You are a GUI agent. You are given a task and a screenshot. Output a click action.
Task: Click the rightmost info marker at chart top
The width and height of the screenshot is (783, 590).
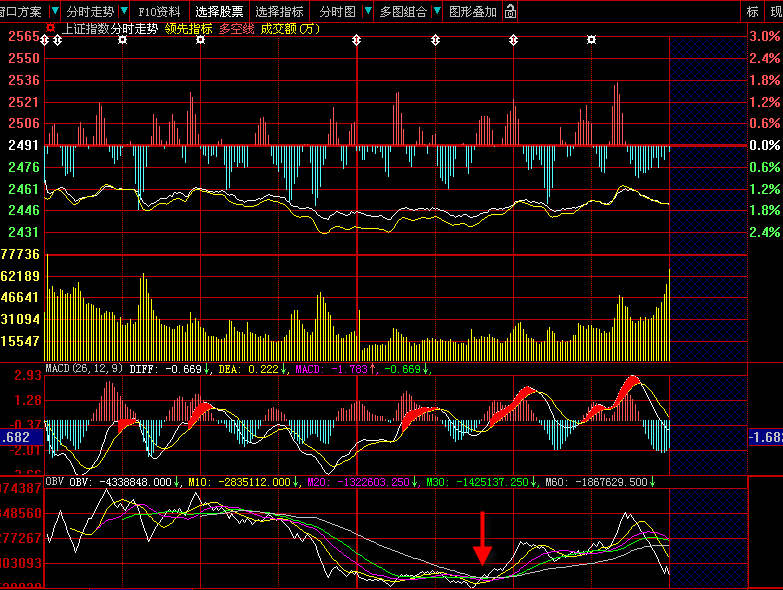point(591,39)
